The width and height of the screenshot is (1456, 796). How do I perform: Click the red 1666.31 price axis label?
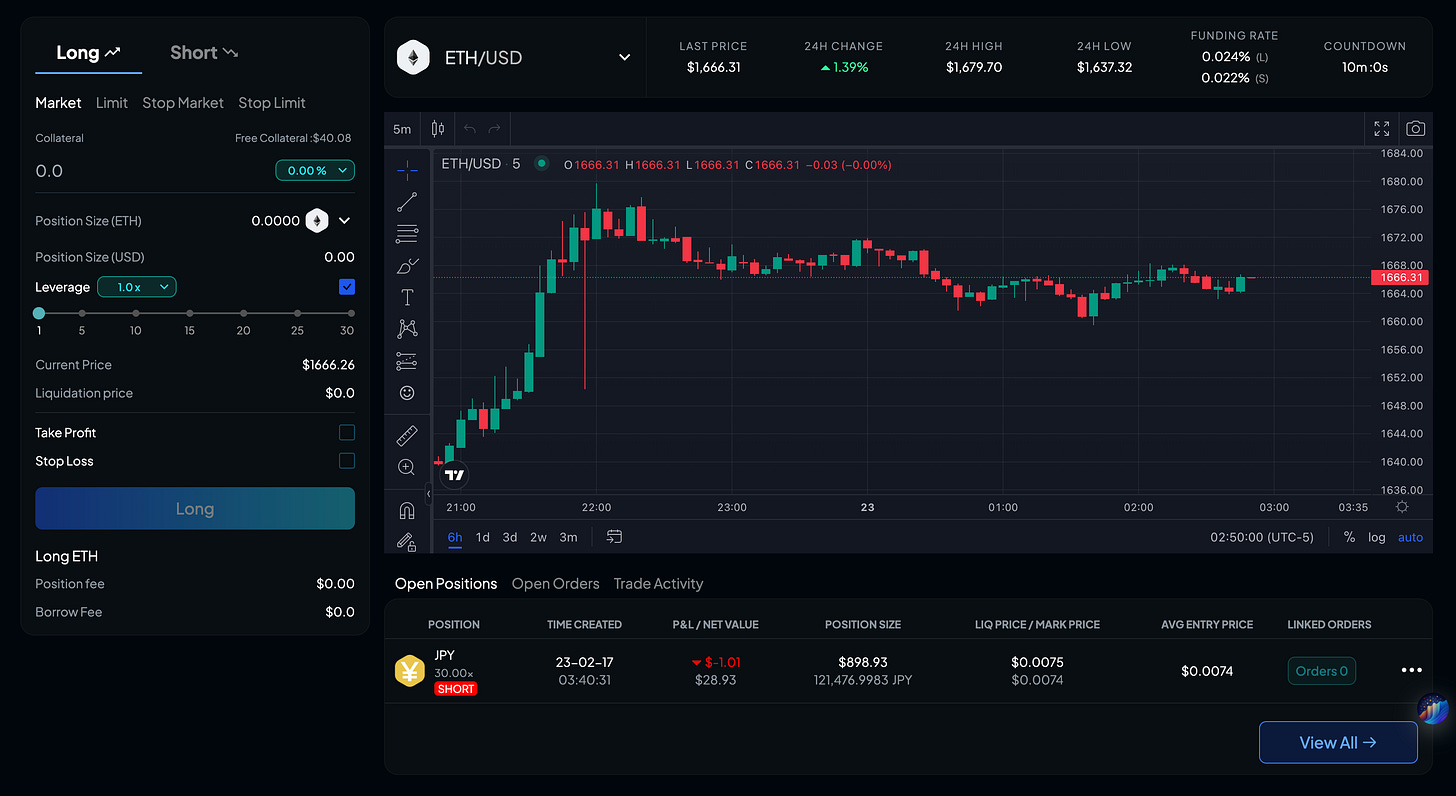[1398, 277]
